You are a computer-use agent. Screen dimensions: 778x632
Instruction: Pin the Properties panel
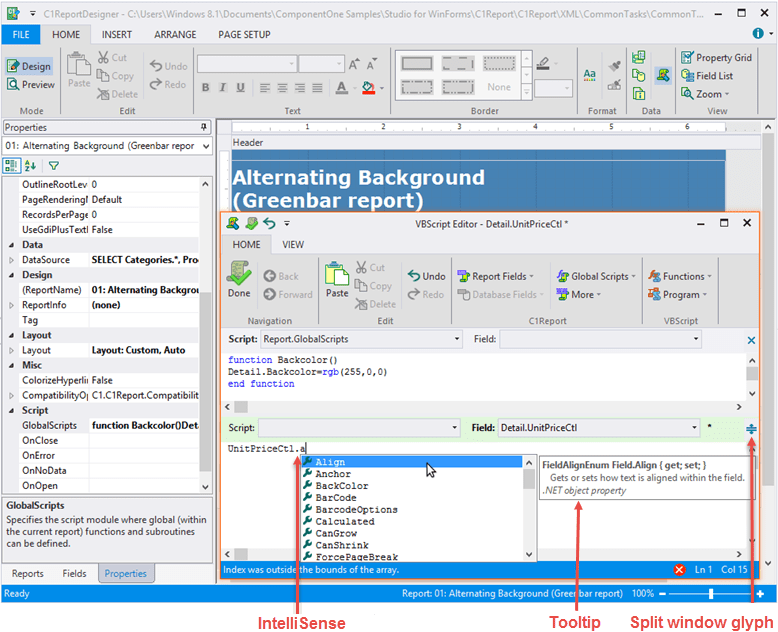click(x=203, y=127)
